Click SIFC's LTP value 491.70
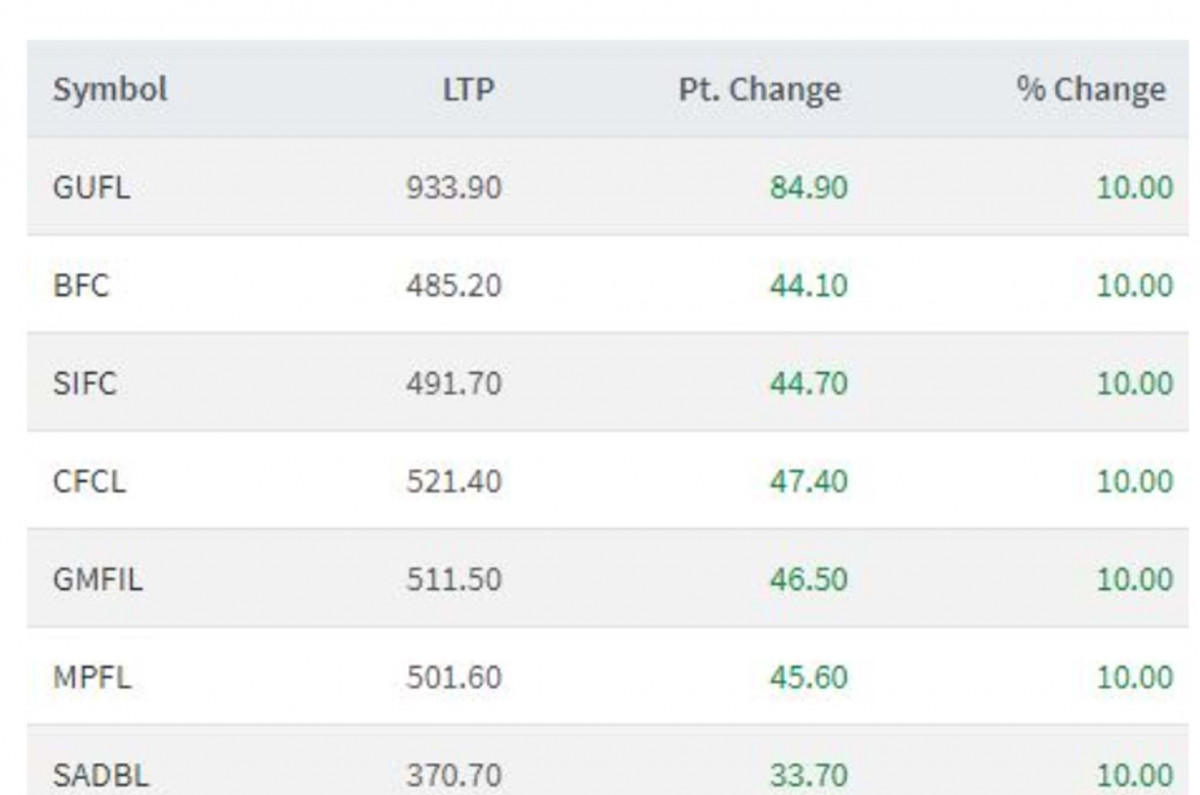The height and width of the screenshot is (795, 1200). click(453, 383)
